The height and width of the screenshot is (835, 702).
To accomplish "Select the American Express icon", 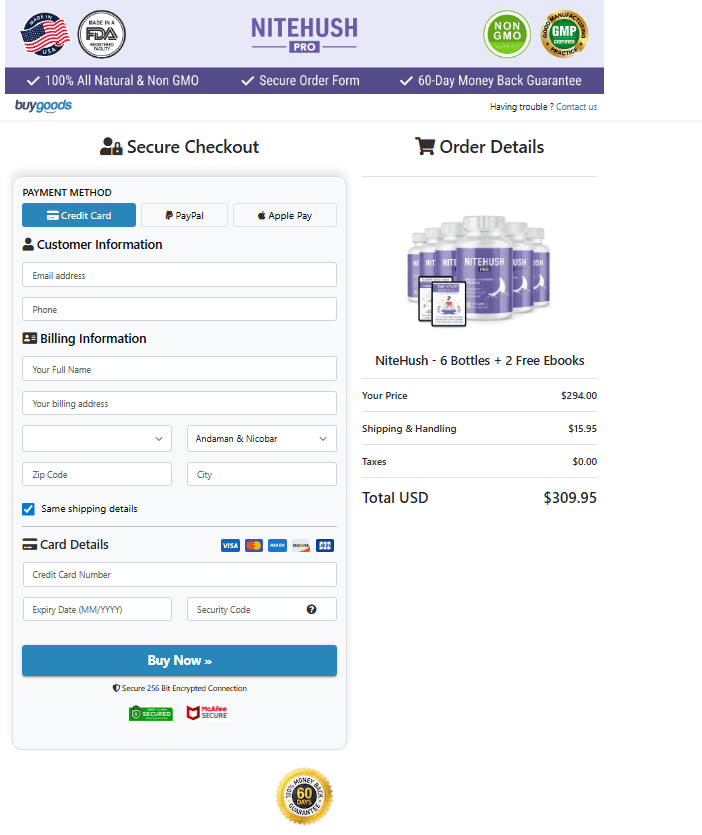I will [277, 545].
